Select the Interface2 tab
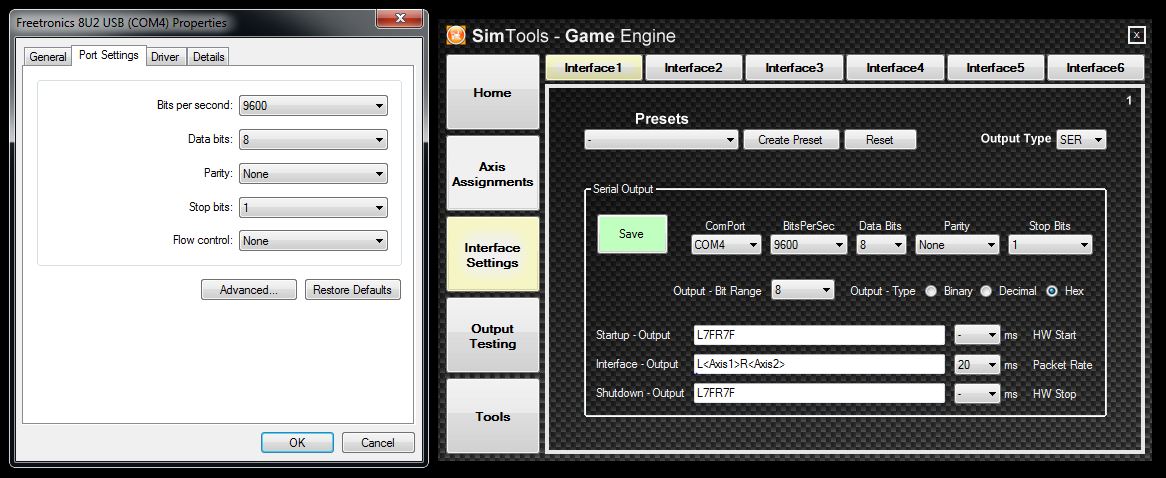The width and height of the screenshot is (1166, 478). tap(693, 68)
